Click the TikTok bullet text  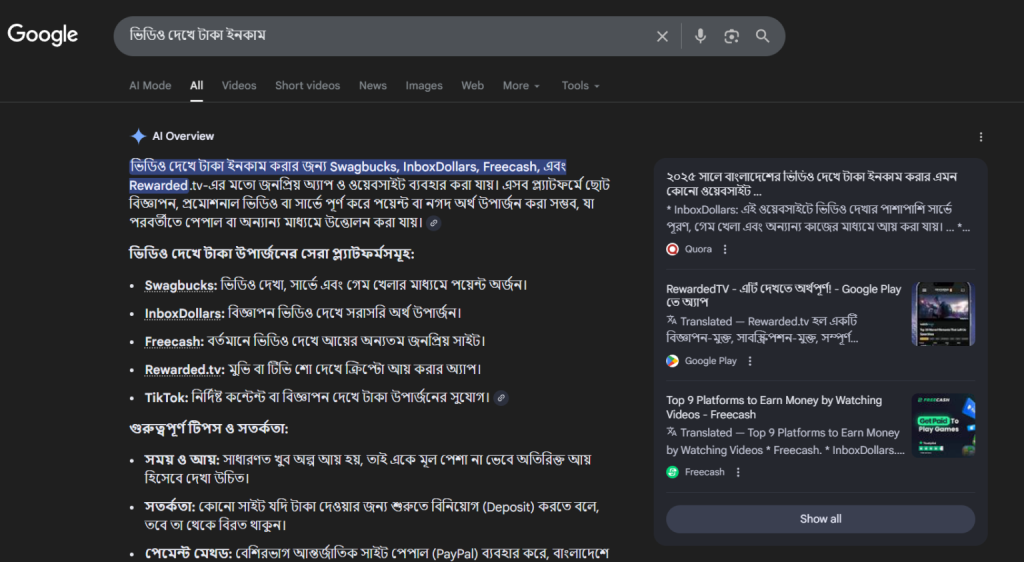317,398
